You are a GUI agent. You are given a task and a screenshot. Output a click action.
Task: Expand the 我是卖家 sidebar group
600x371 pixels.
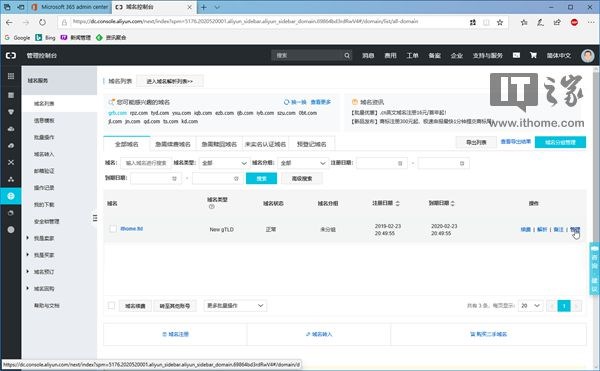[28, 238]
